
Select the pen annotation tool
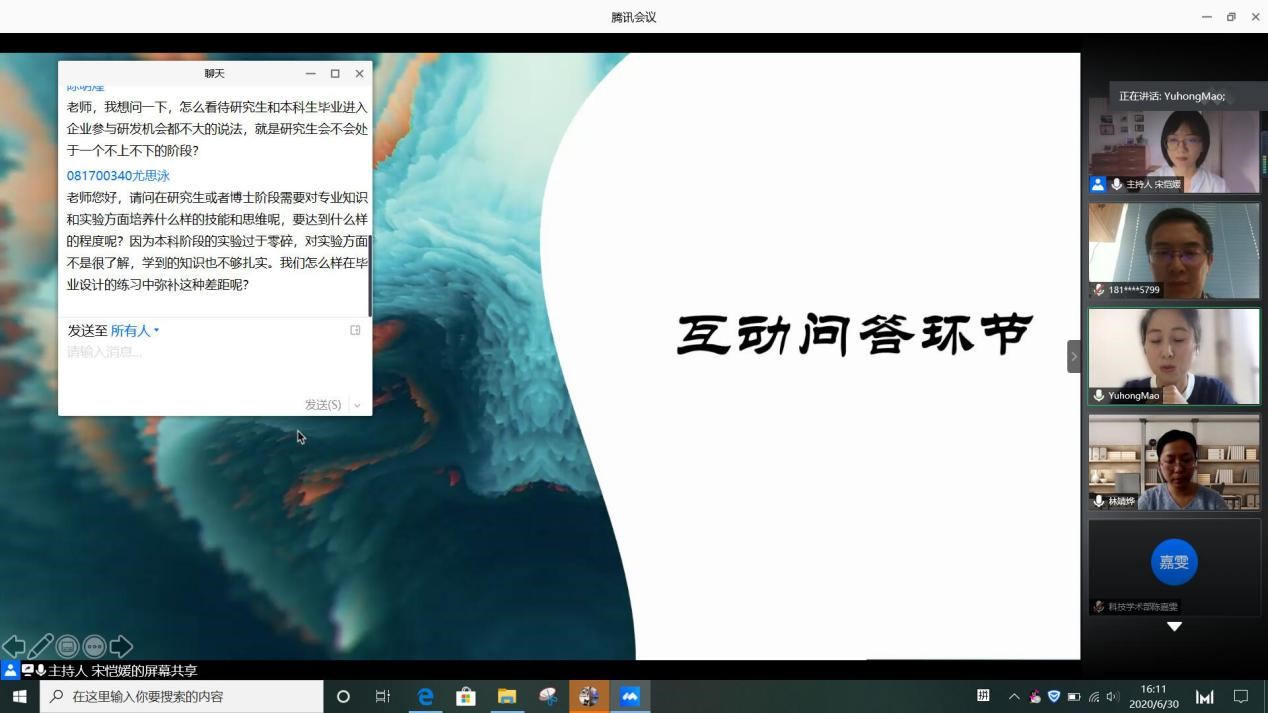(x=41, y=647)
